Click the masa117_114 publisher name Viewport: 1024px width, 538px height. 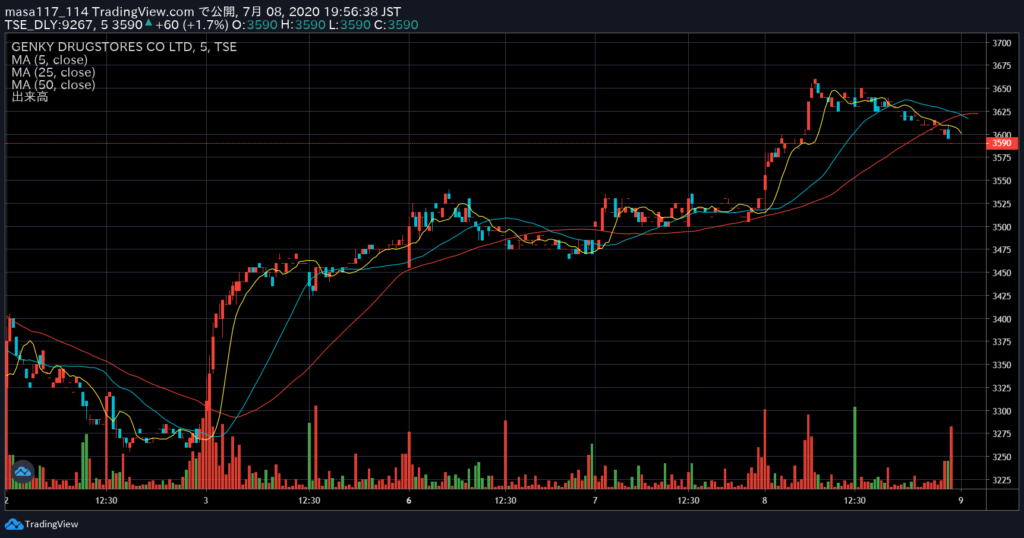click(46, 12)
